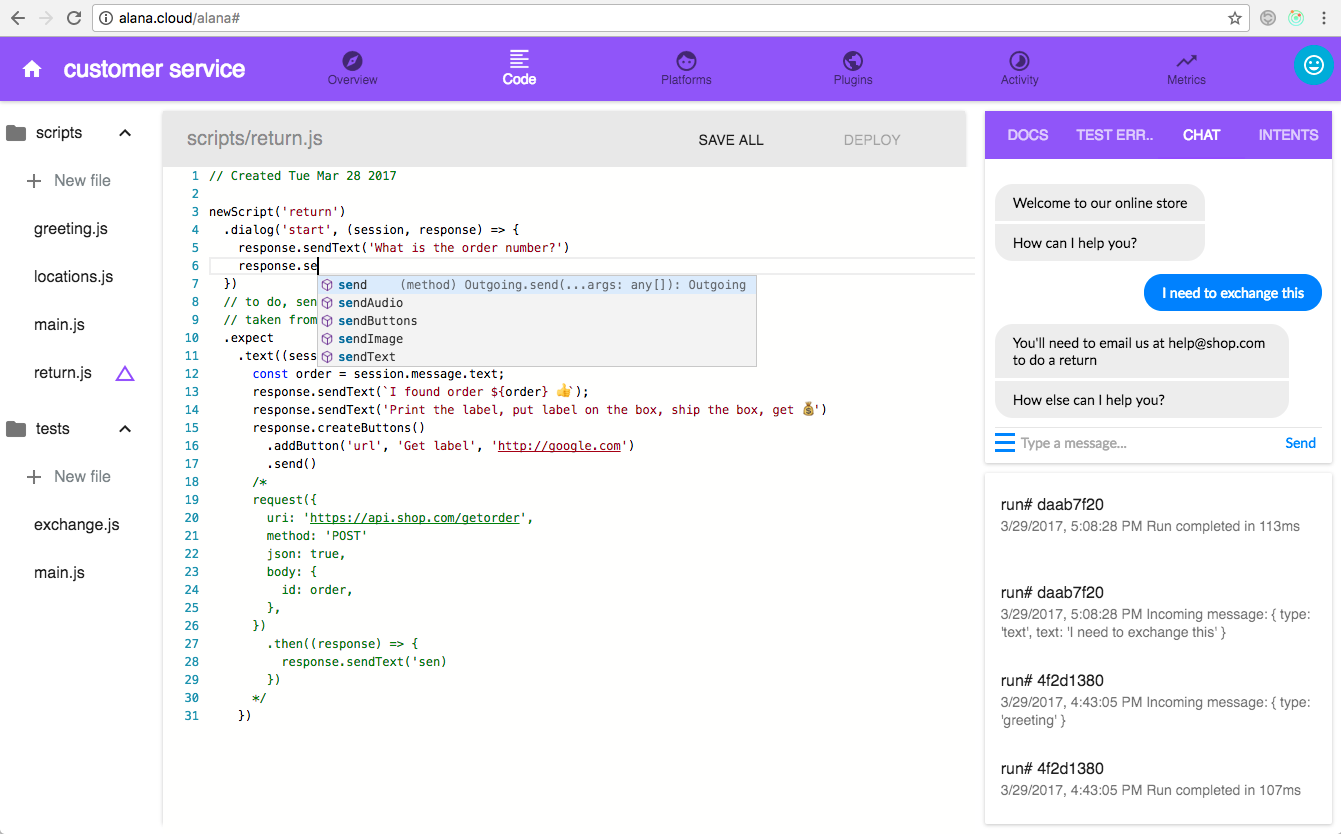Place cursor on code line 6

click(x=590, y=266)
